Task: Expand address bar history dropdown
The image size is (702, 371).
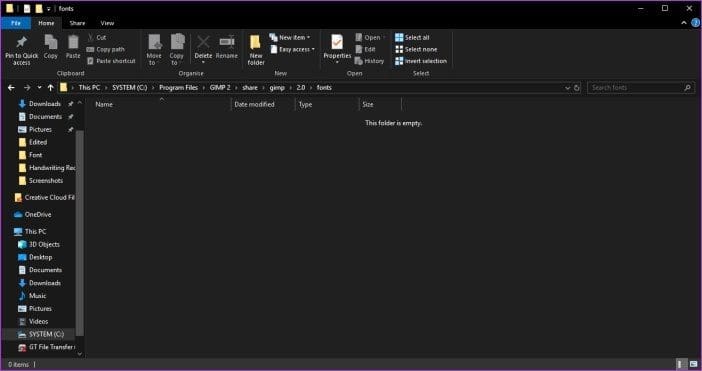Action: click(x=567, y=88)
